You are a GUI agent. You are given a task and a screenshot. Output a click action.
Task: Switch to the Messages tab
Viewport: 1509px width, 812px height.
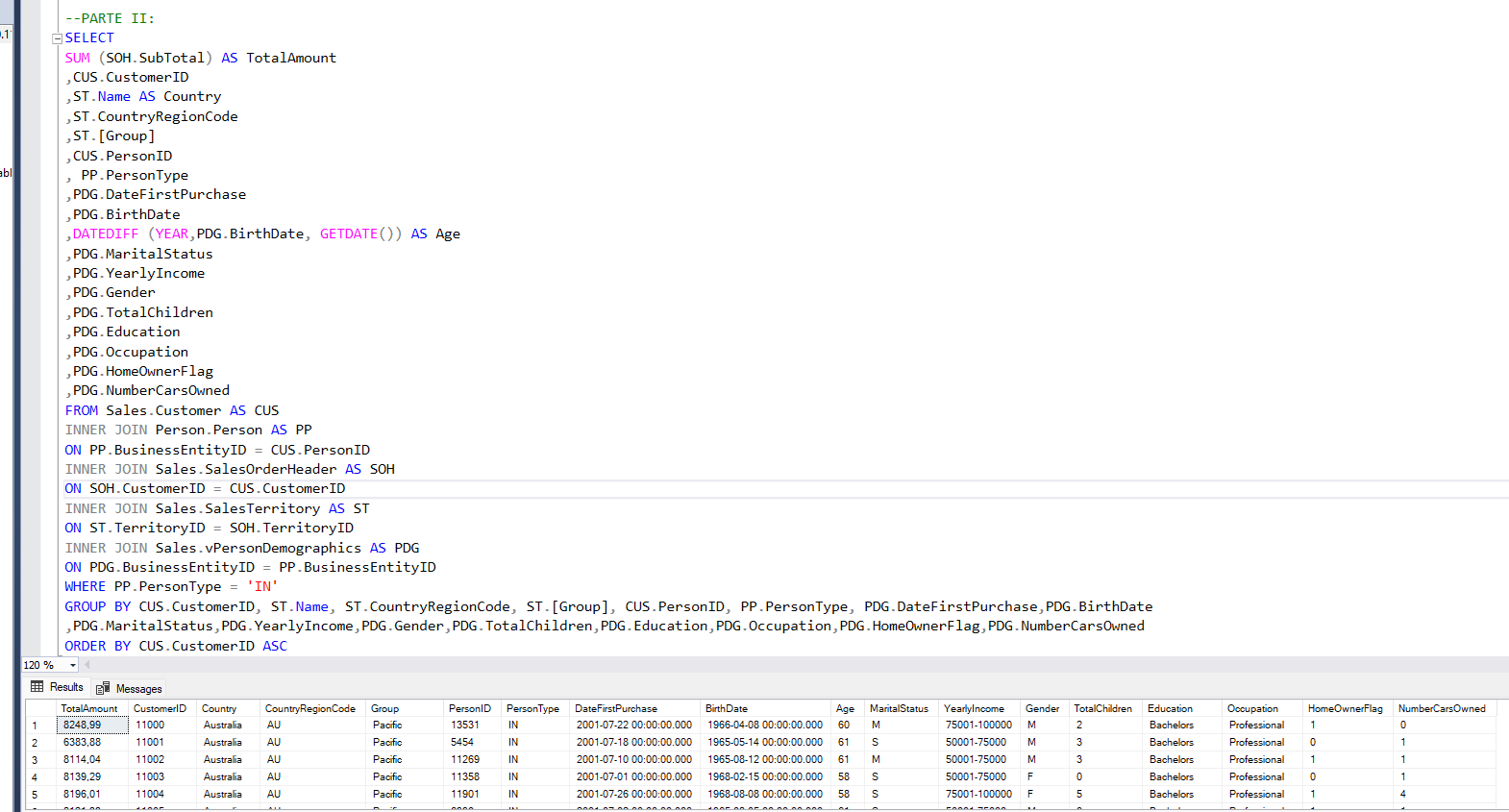coord(130,688)
